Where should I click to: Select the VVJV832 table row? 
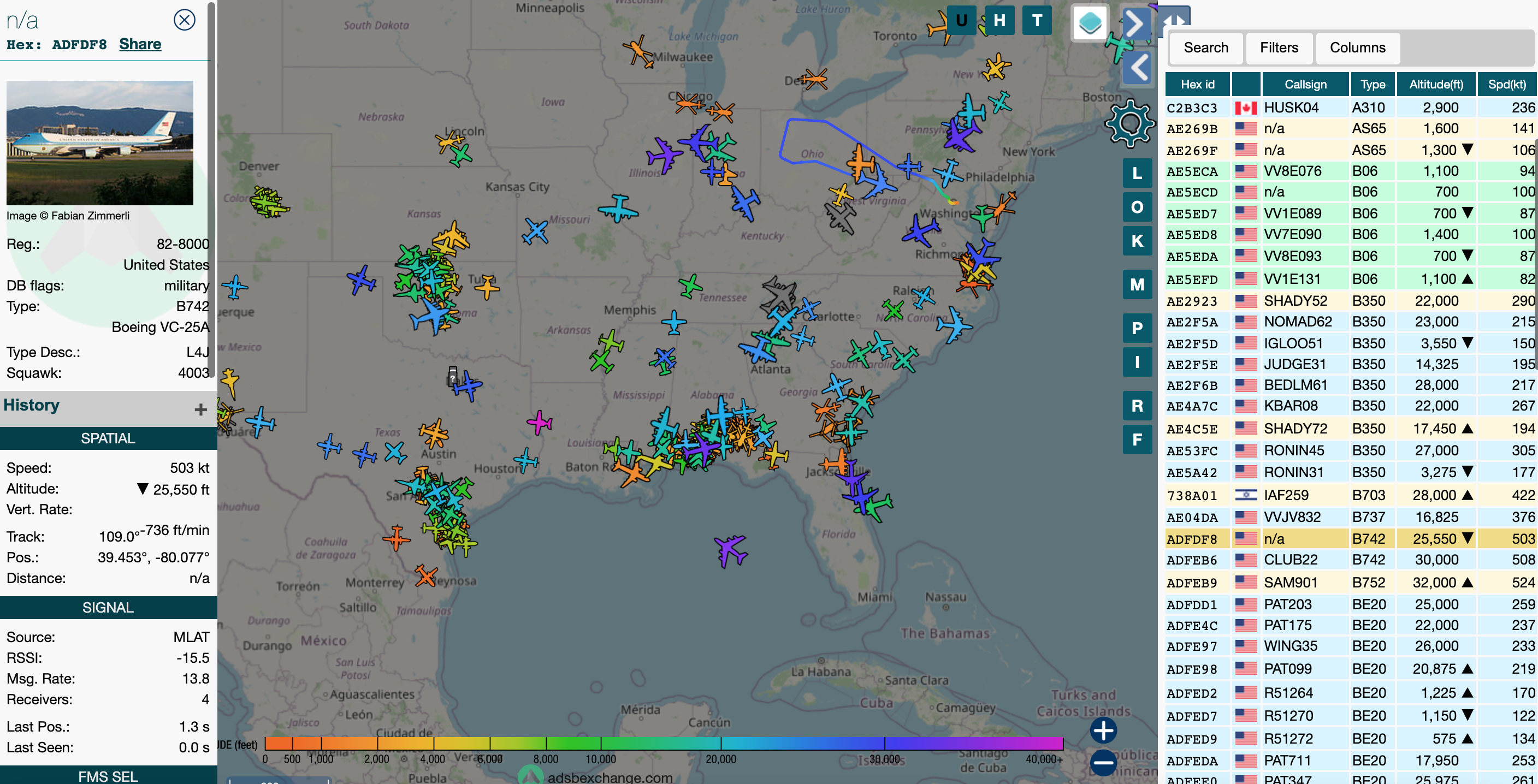pos(1351,516)
